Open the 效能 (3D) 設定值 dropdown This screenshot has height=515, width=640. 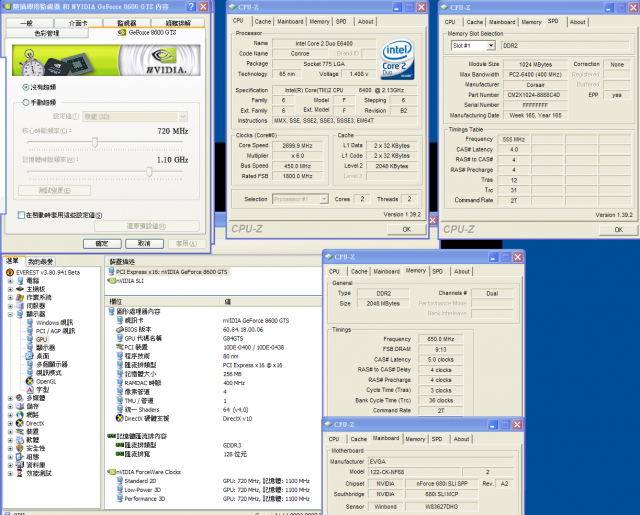[x=182, y=117]
